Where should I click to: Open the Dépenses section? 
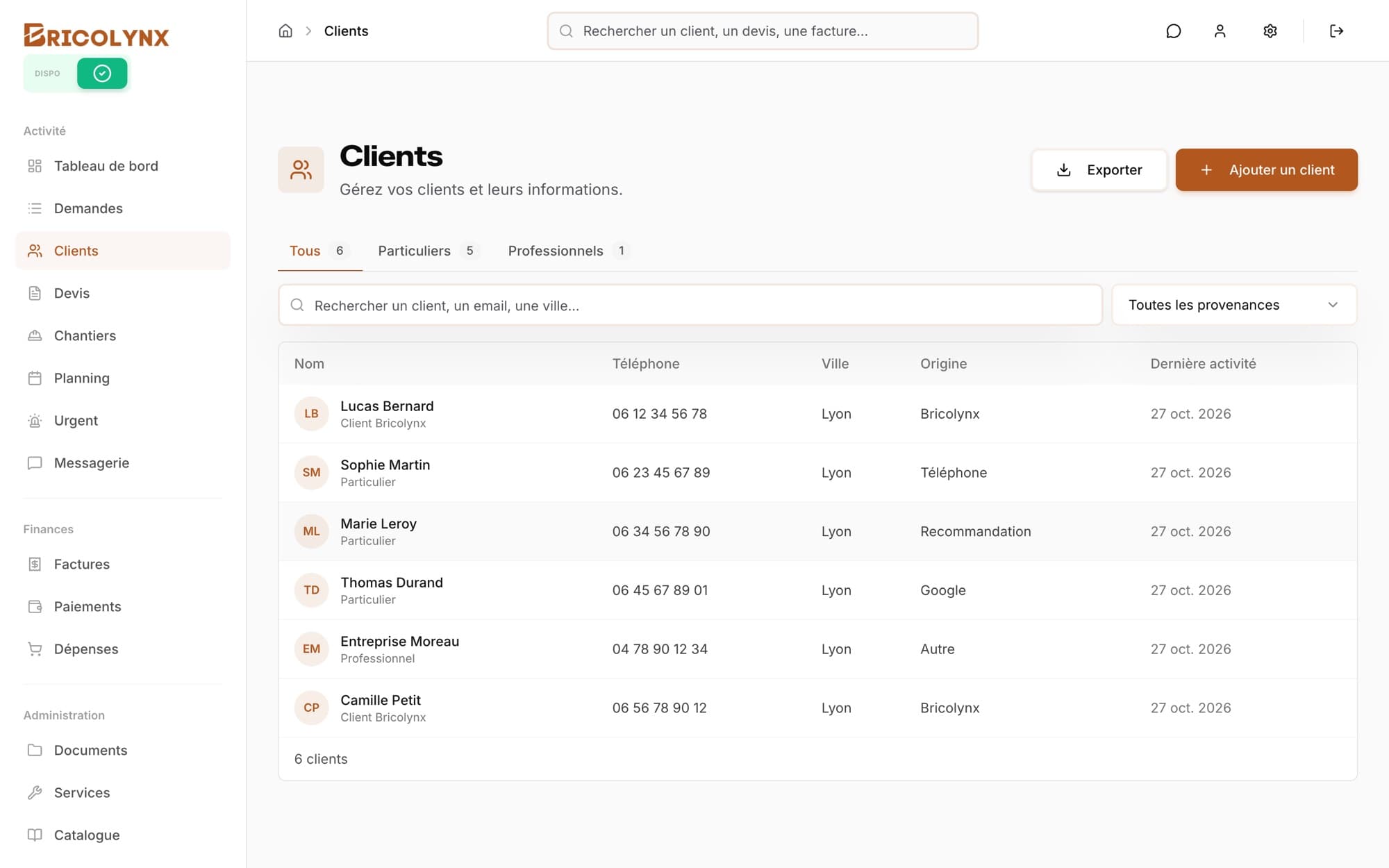click(x=123, y=649)
